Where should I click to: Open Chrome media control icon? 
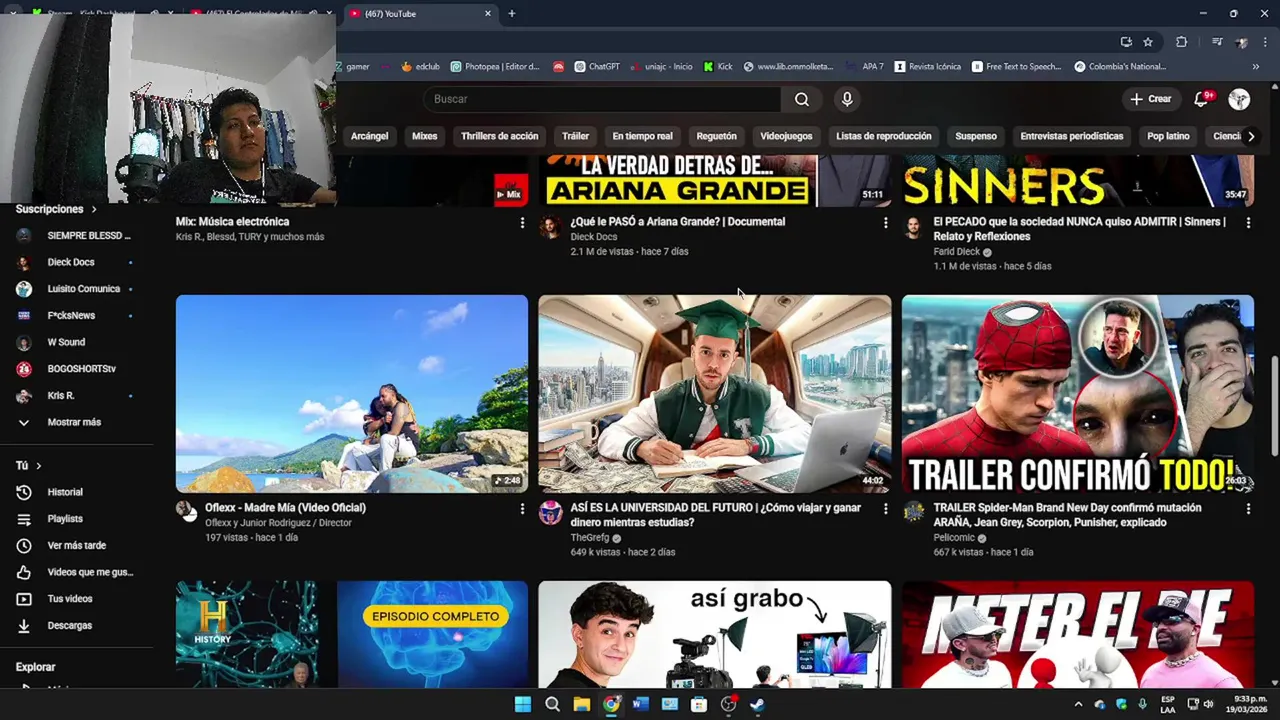click(1217, 42)
